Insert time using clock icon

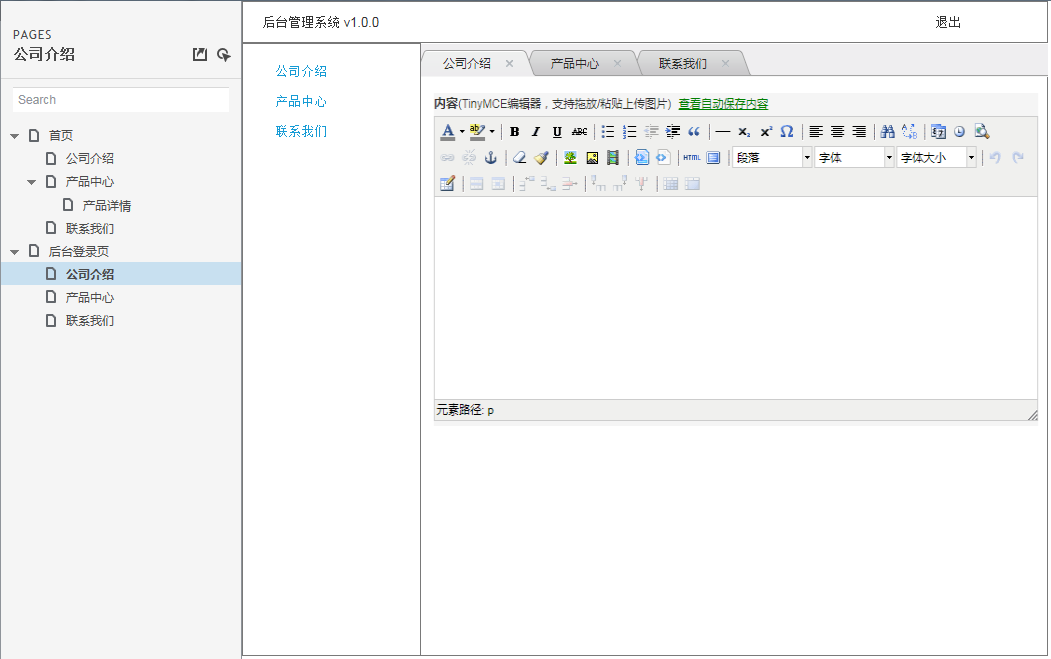pyautogui.click(x=960, y=131)
